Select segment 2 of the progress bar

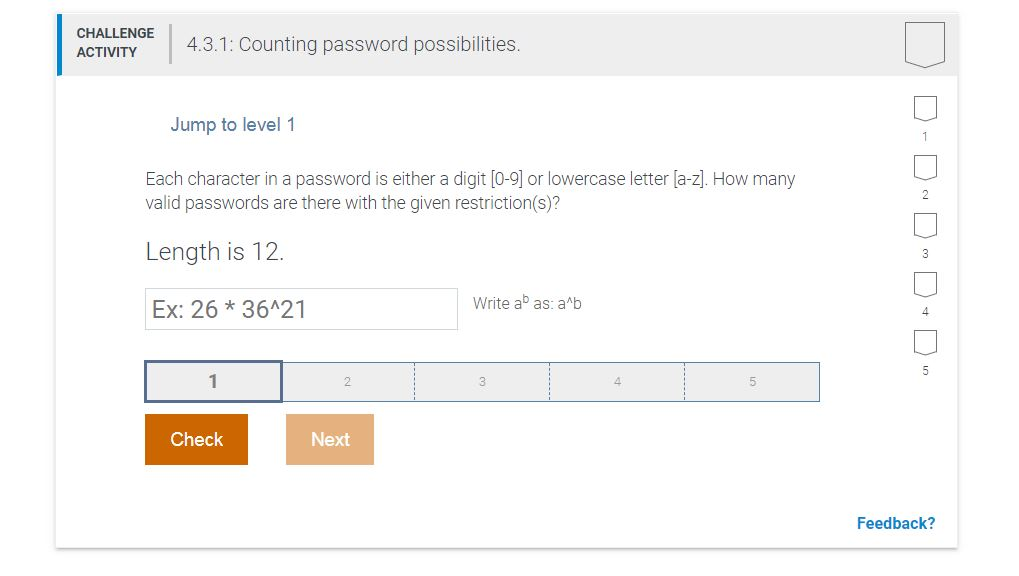(x=347, y=381)
